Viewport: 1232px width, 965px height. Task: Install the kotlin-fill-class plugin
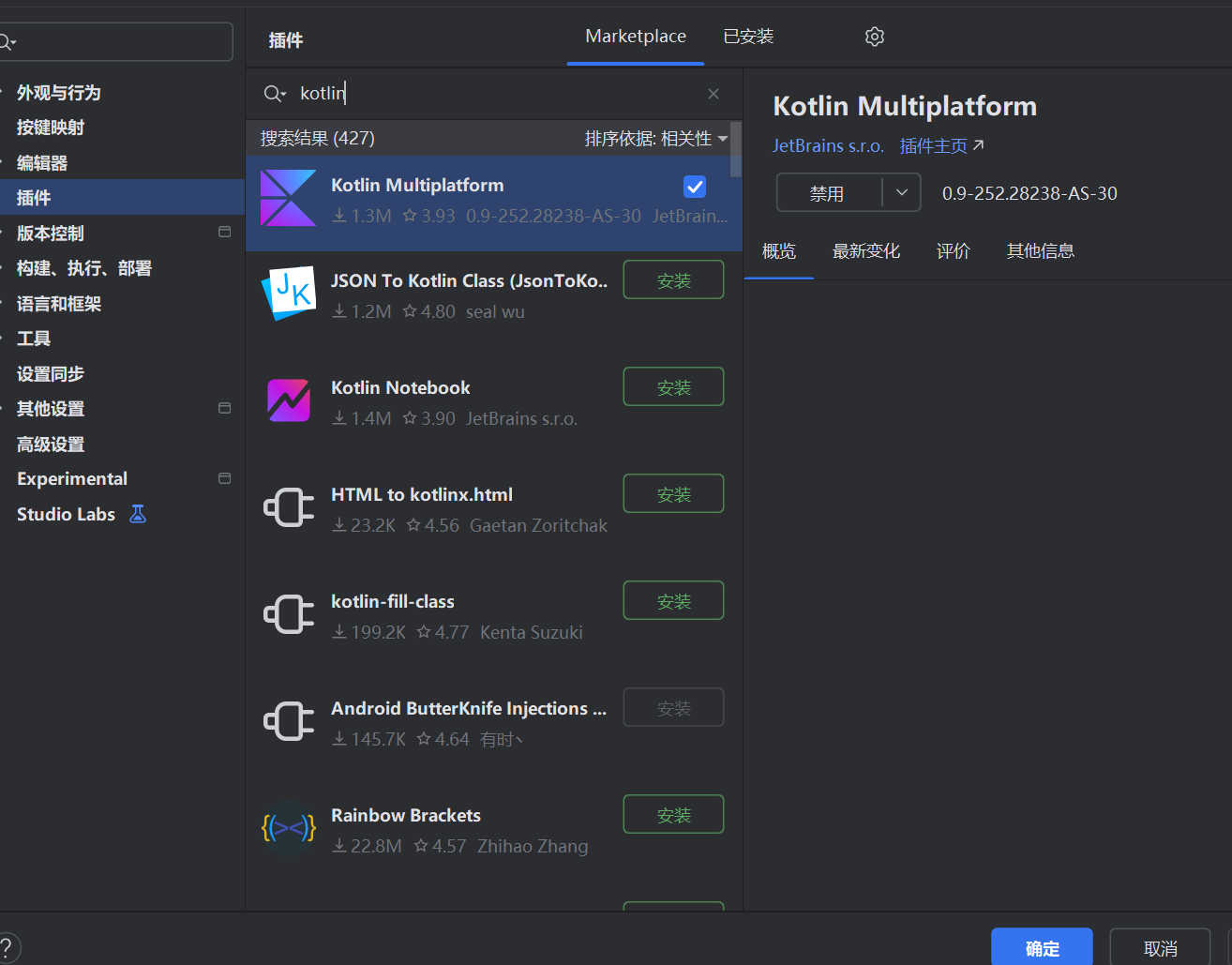coord(673,600)
